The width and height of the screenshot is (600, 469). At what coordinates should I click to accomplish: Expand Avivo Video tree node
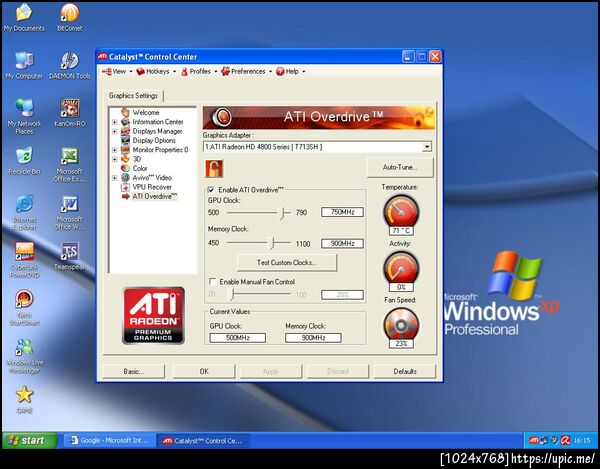pos(114,178)
